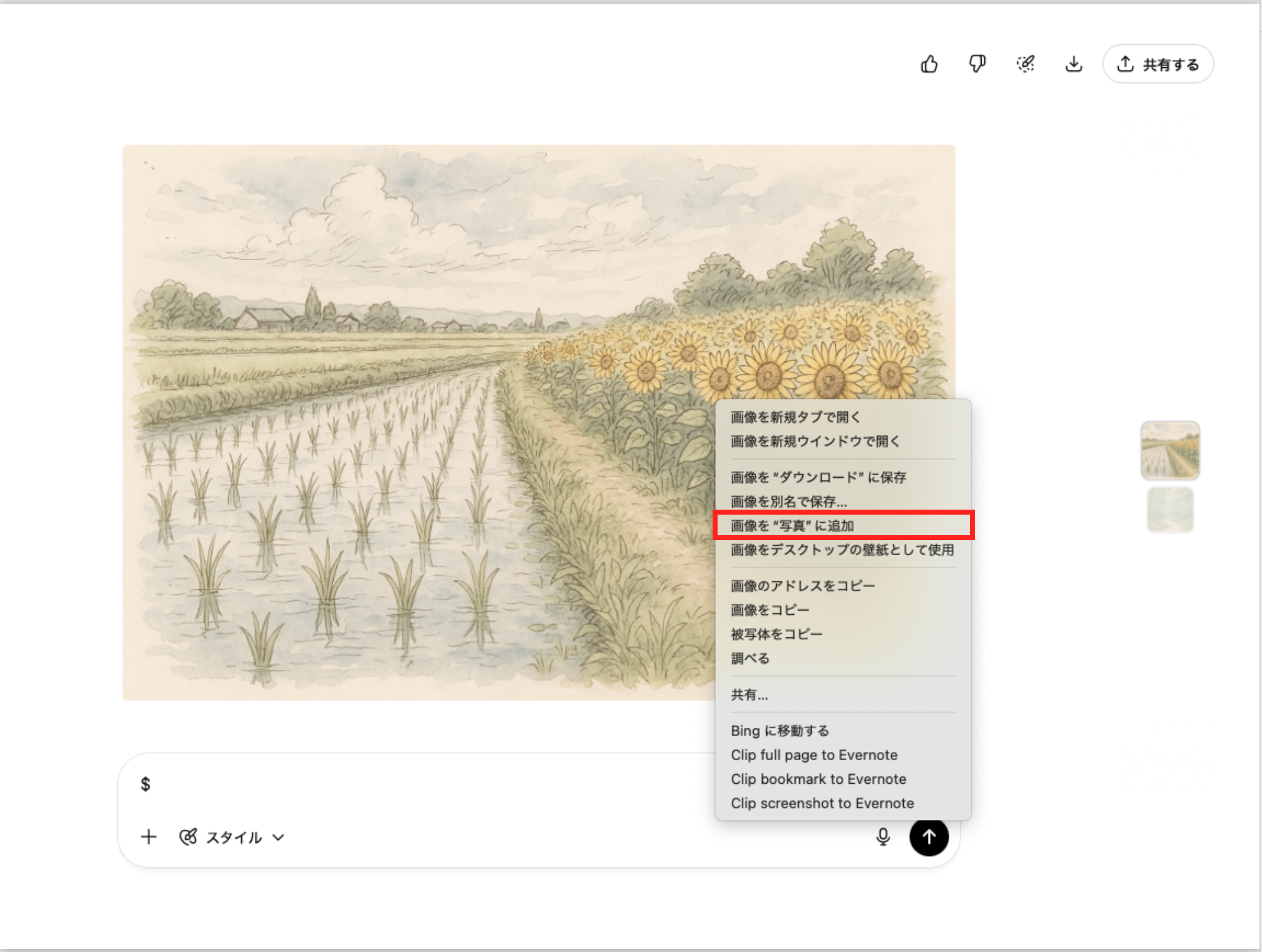Click the prompt text input field
The width and height of the screenshot is (1262, 952).
pos(424,784)
